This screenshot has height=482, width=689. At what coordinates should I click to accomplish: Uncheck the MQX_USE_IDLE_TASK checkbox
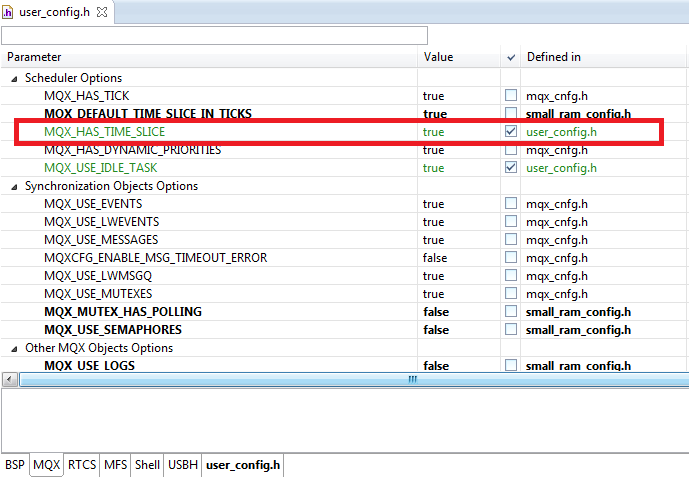[x=511, y=167]
